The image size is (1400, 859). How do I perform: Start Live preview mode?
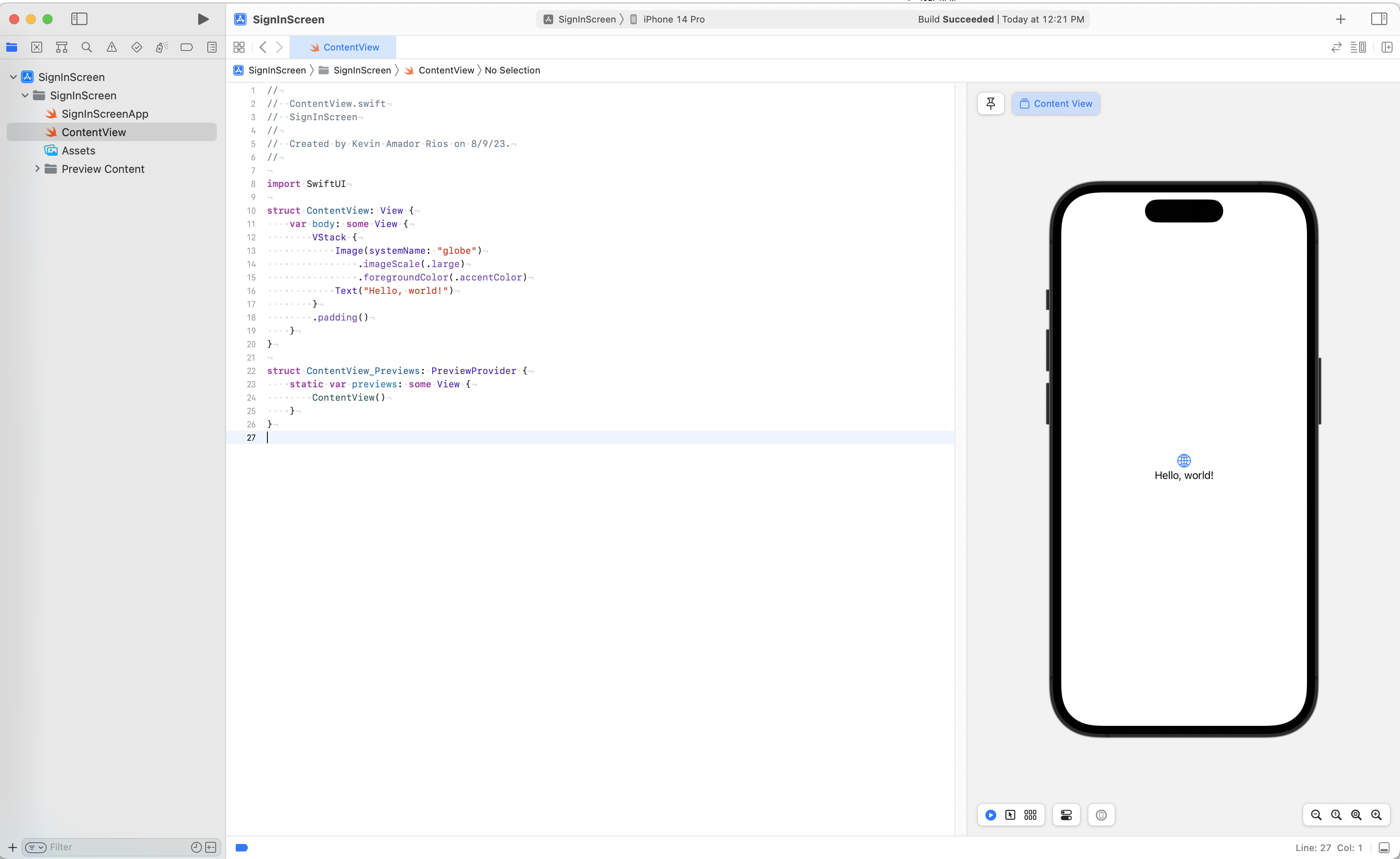tap(990, 815)
